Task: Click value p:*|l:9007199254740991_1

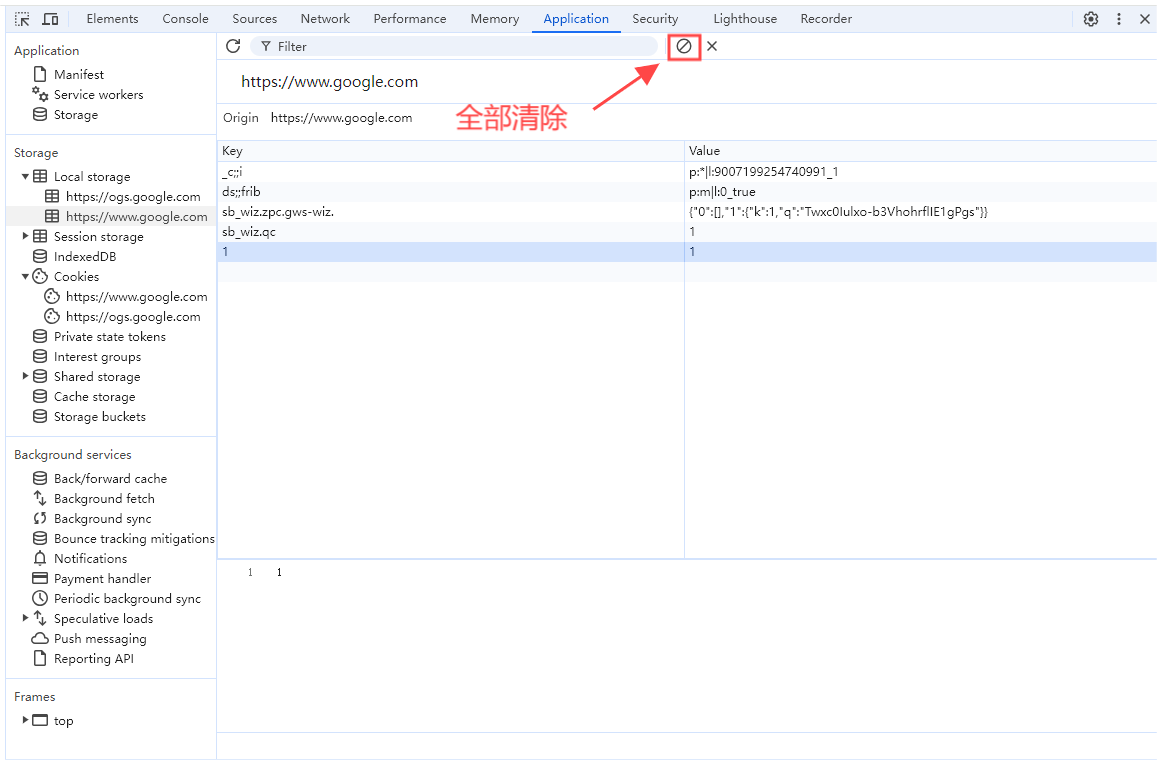Action: point(763,172)
